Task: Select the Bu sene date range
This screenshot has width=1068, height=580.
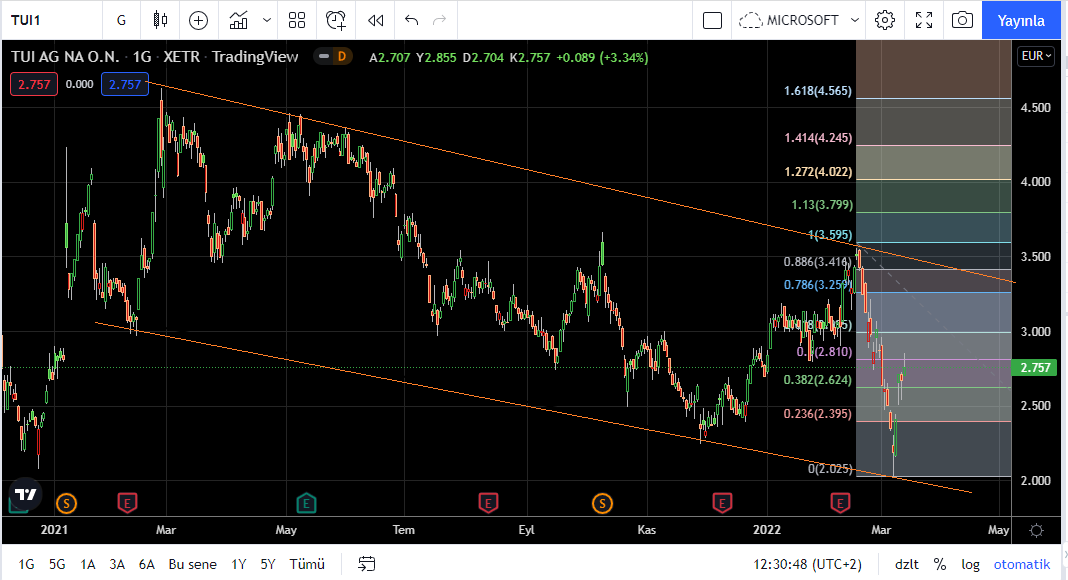Action: tap(192, 564)
